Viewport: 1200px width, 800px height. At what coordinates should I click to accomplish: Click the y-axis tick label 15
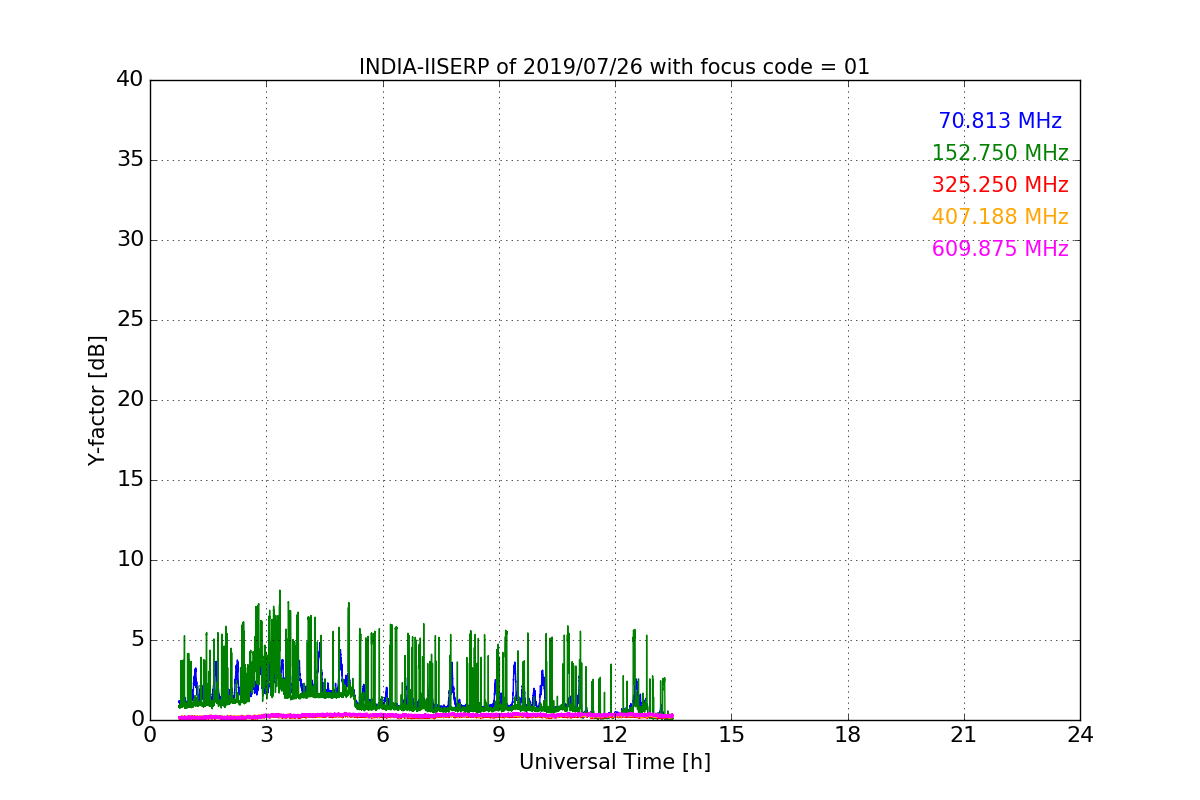(130, 480)
